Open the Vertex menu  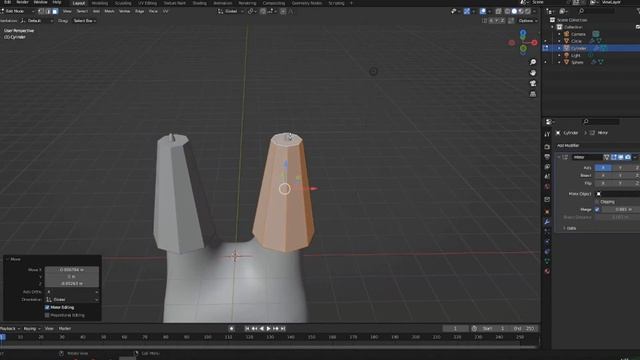point(124,11)
